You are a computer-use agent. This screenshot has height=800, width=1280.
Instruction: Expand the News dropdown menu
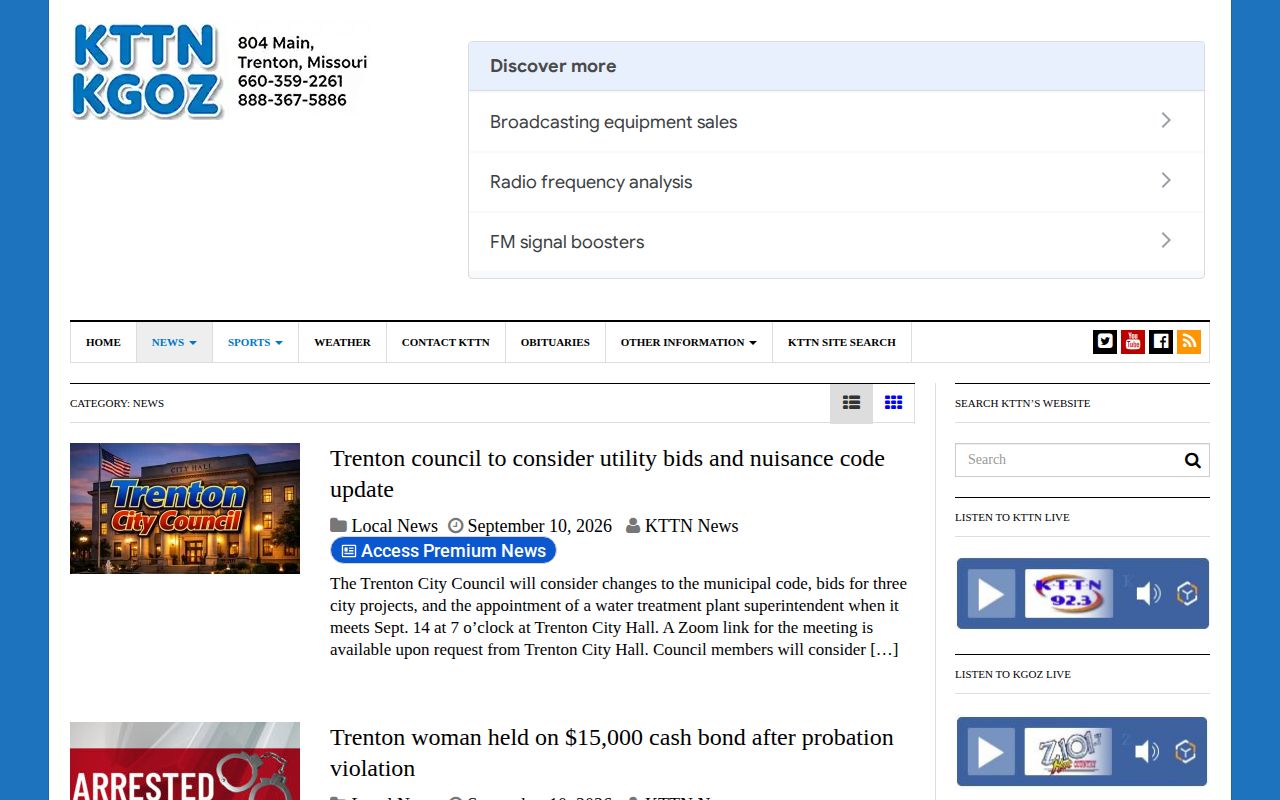(174, 342)
